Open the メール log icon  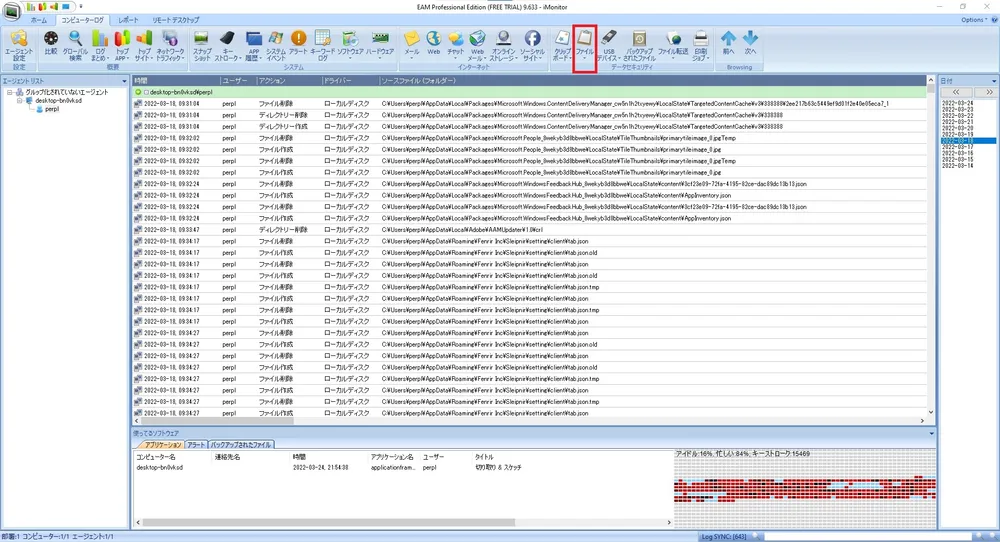click(412, 44)
